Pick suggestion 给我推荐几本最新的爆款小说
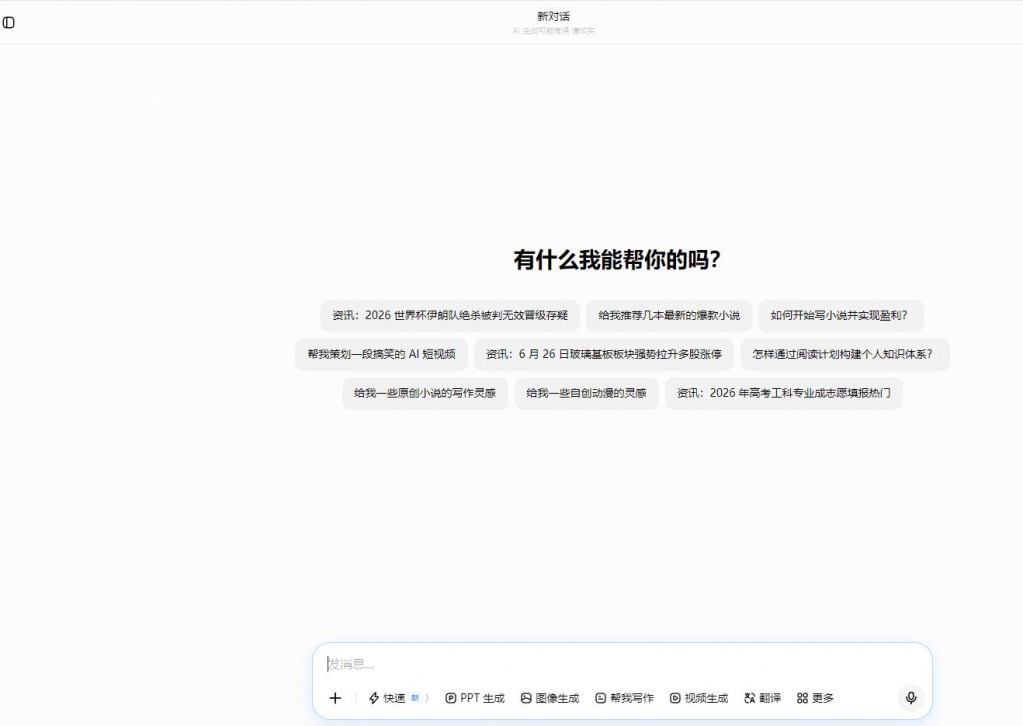This screenshot has height=726, width=1023. point(669,316)
